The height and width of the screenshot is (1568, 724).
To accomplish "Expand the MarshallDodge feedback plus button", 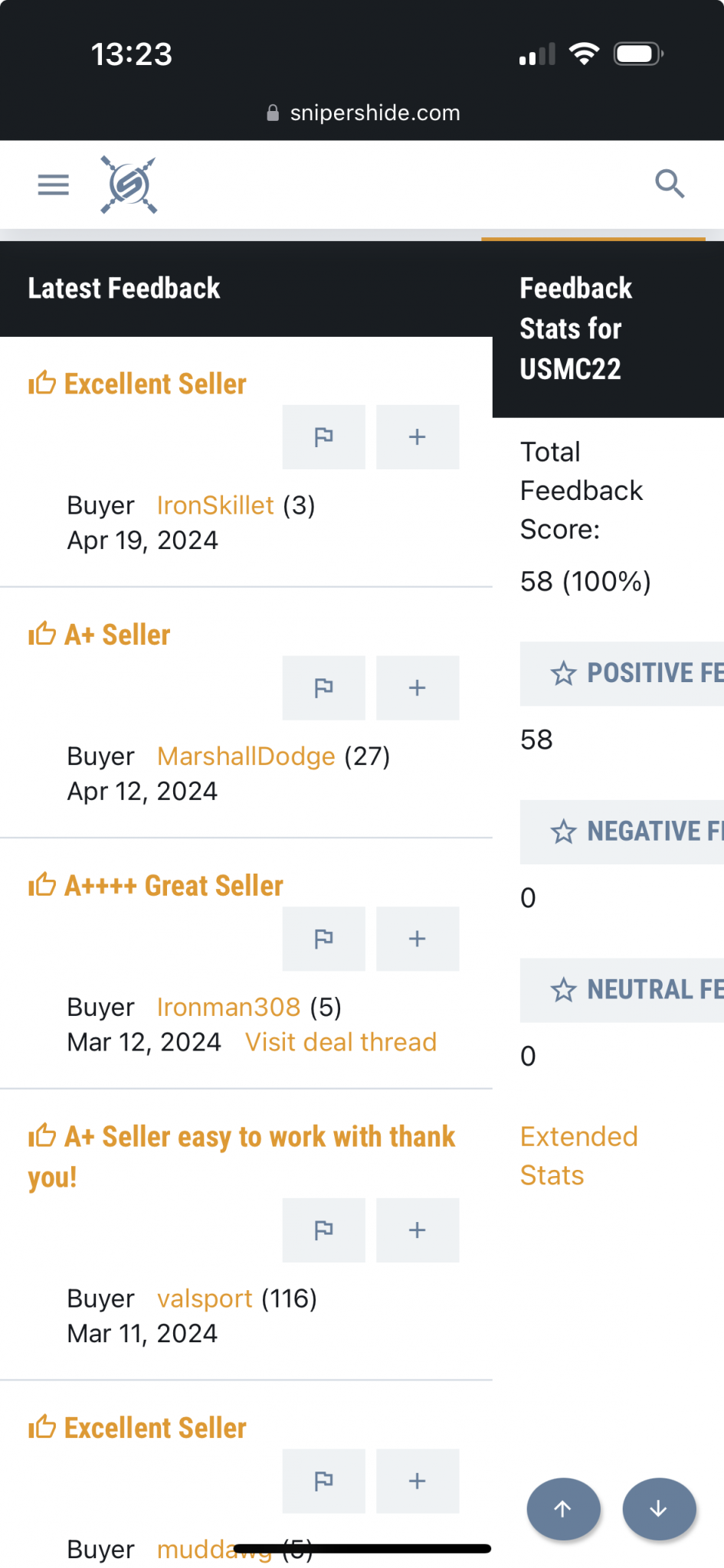I will pyautogui.click(x=418, y=688).
